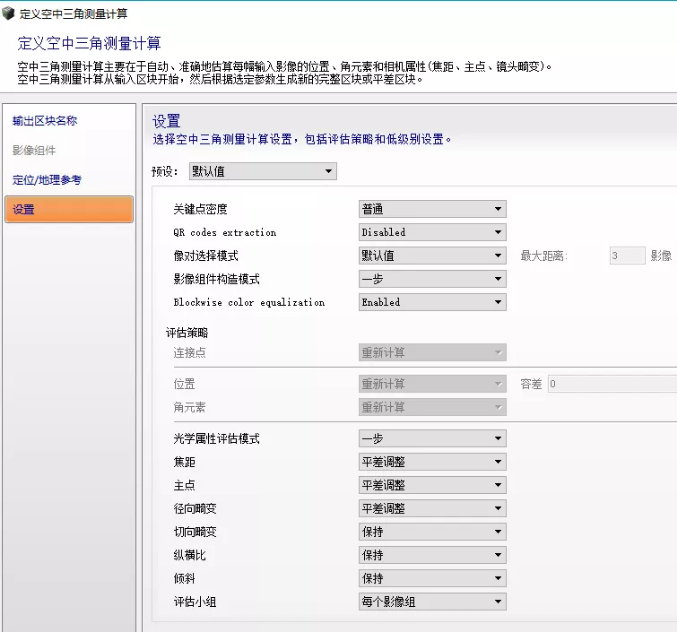Open the 影像组件构造模式 dropdown
This screenshot has width=677, height=632.
tap(432, 279)
